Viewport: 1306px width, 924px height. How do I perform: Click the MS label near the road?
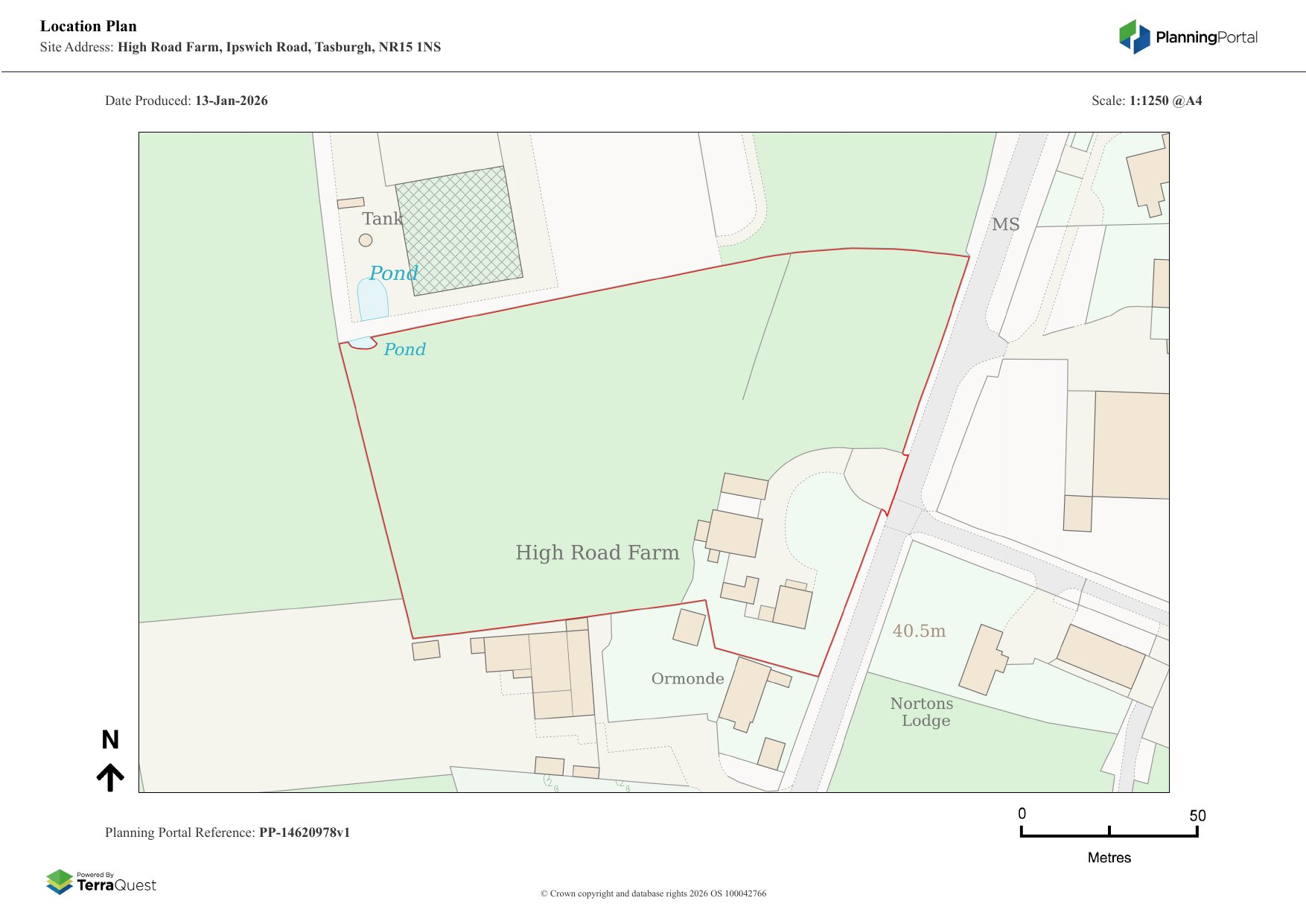(1005, 224)
